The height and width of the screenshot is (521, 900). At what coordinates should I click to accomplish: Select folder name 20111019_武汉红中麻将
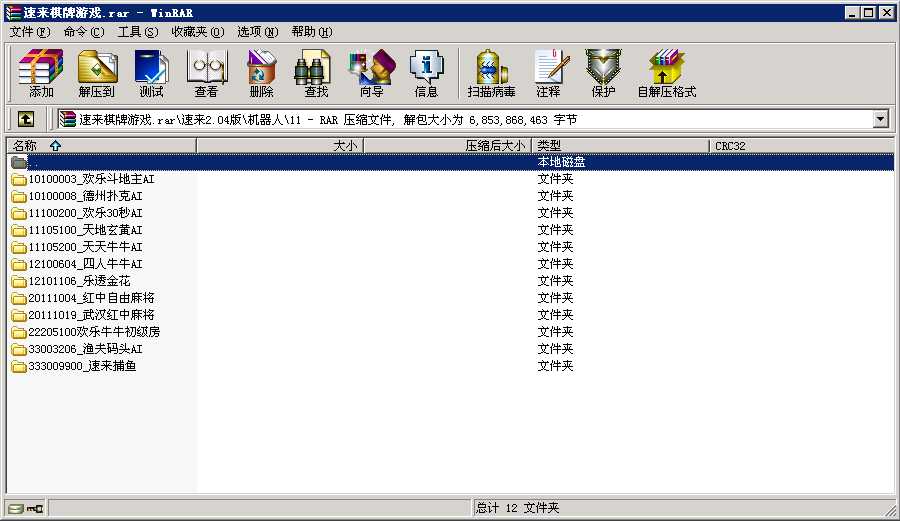click(91, 315)
